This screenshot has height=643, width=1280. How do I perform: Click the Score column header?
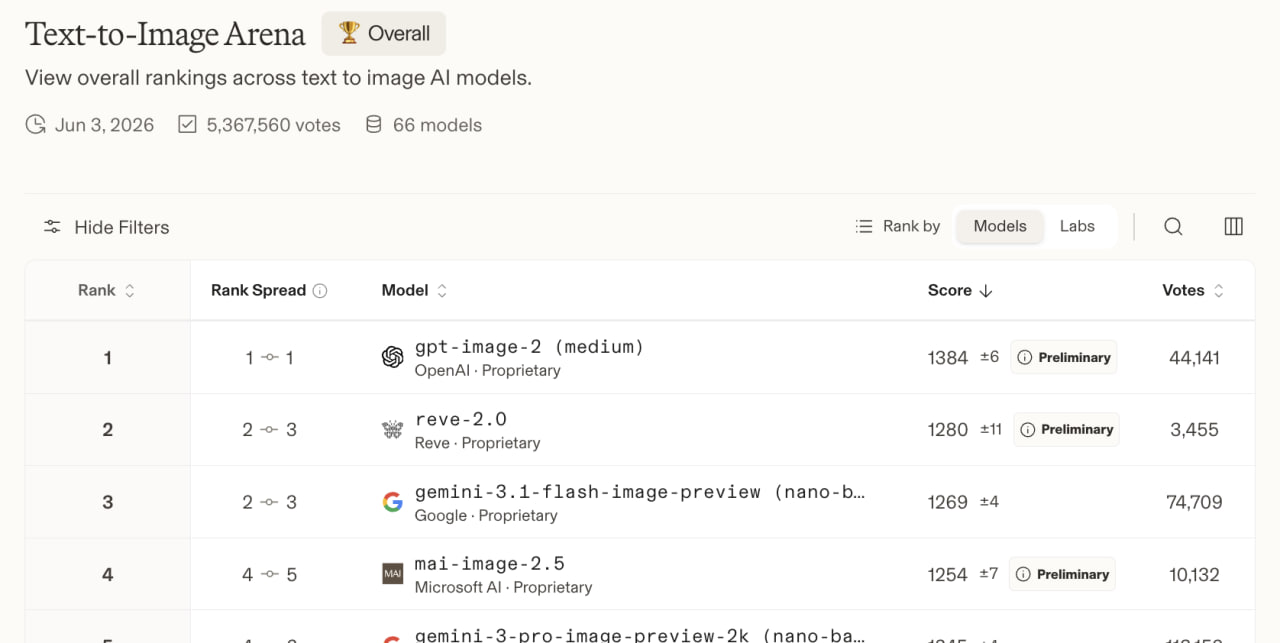pyautogui.click(x=960, y=291)
